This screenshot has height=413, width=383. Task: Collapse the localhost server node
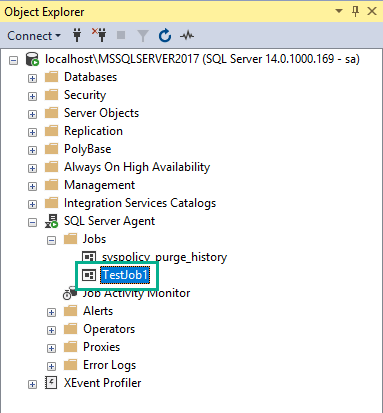[x=13, y=60]
